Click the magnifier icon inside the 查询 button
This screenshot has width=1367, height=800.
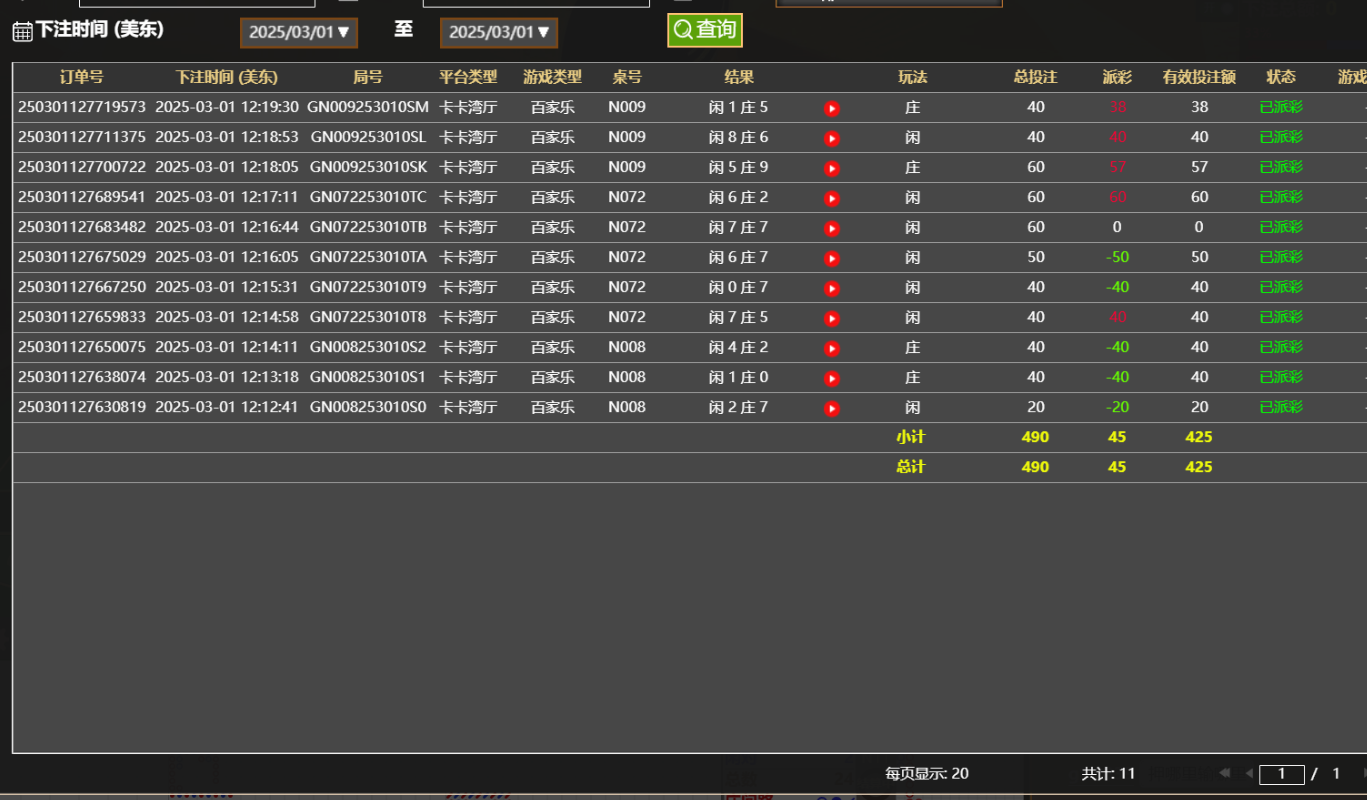point(682,30)
